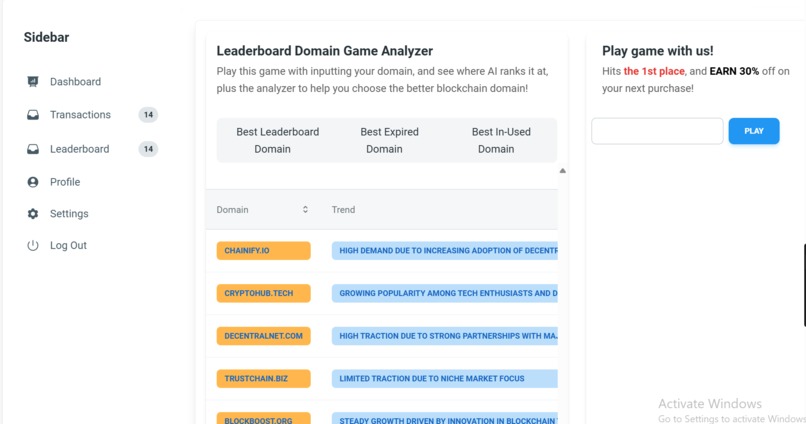Select the TRUSTCHAIN.BIZ domain tag
Image resolution: width=806 pixels, height=424 pixels.
[263, 379]
